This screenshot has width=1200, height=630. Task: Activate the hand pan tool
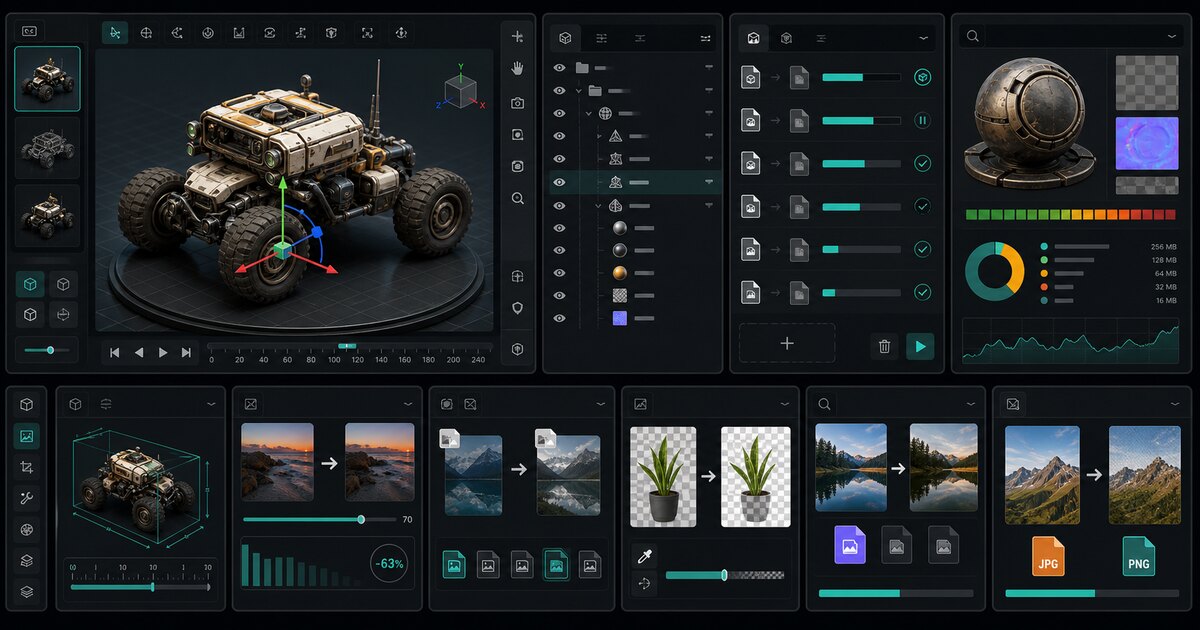tap(517, 68)
